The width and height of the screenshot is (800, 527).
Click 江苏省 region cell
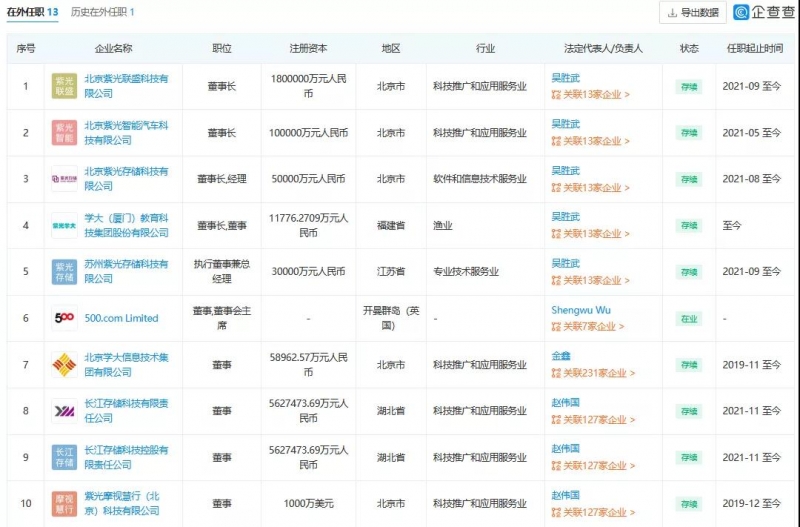pyautogui.click(x=391, y=271)
